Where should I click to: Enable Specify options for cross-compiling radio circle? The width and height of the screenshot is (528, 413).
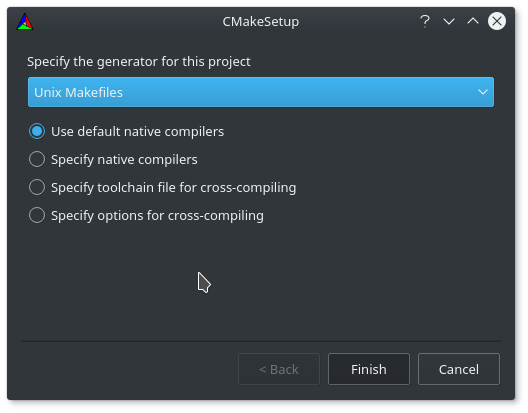(x=37, y=215)
